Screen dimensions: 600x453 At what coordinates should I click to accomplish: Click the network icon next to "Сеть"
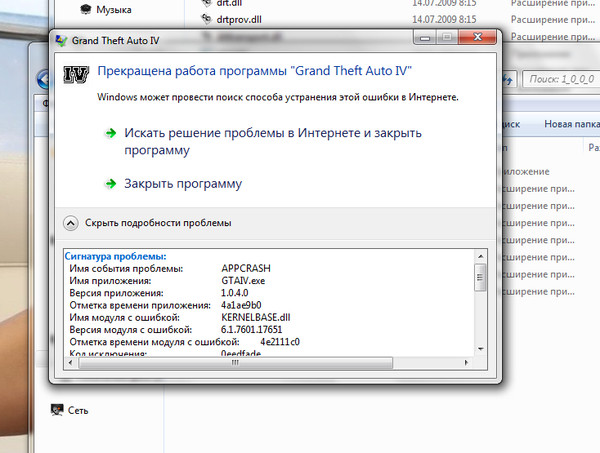(x=57, y=410)
